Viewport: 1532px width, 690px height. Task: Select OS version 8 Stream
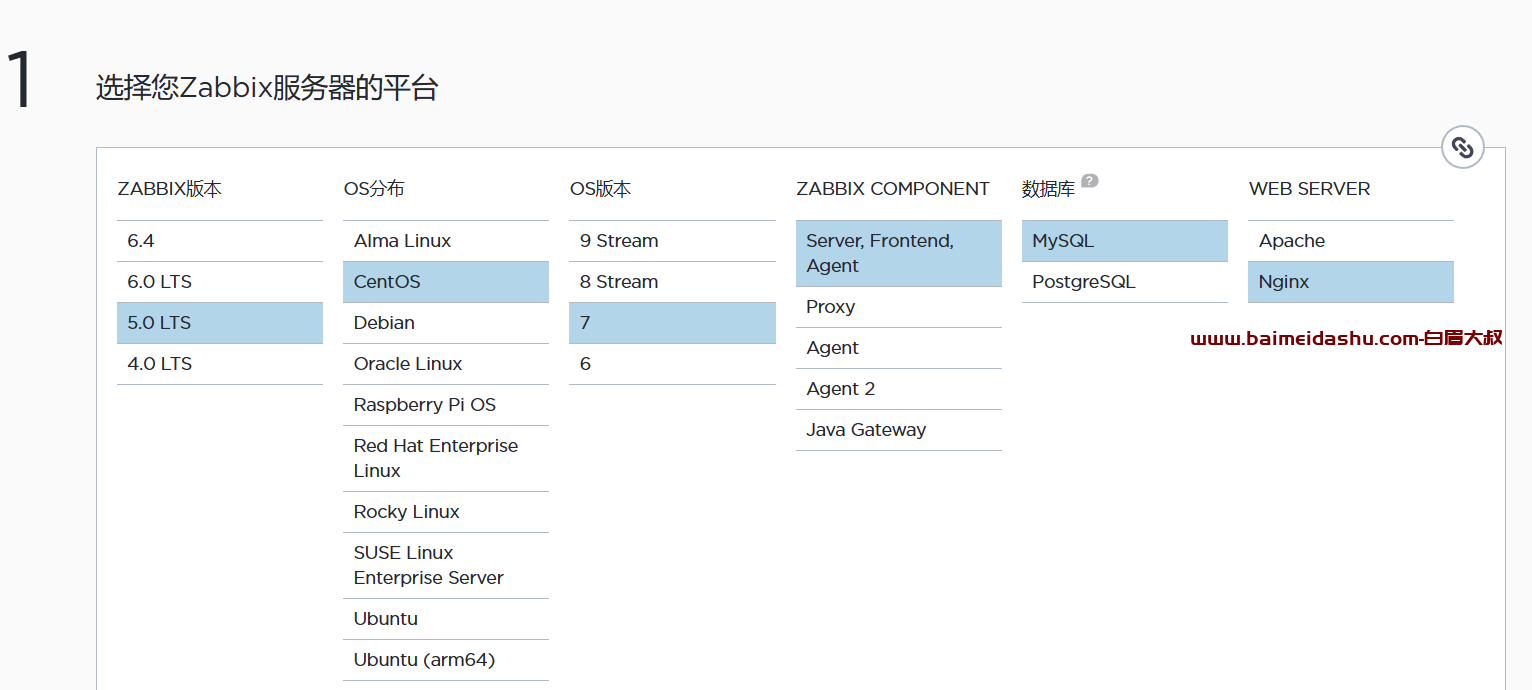(672, 282)
